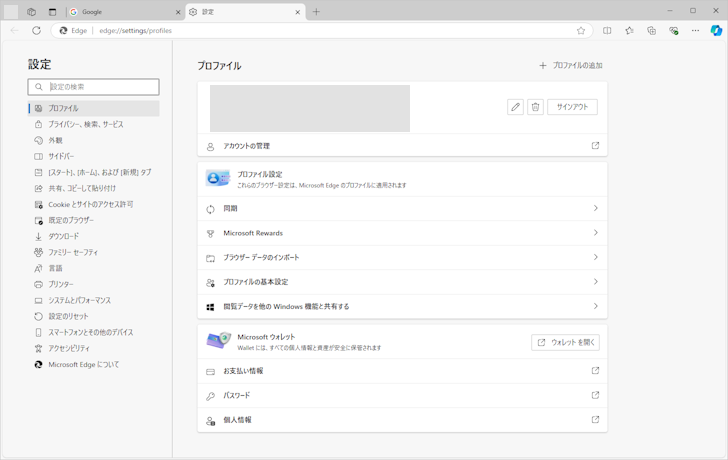Click the サインアウト button

(x=572, y=107)
